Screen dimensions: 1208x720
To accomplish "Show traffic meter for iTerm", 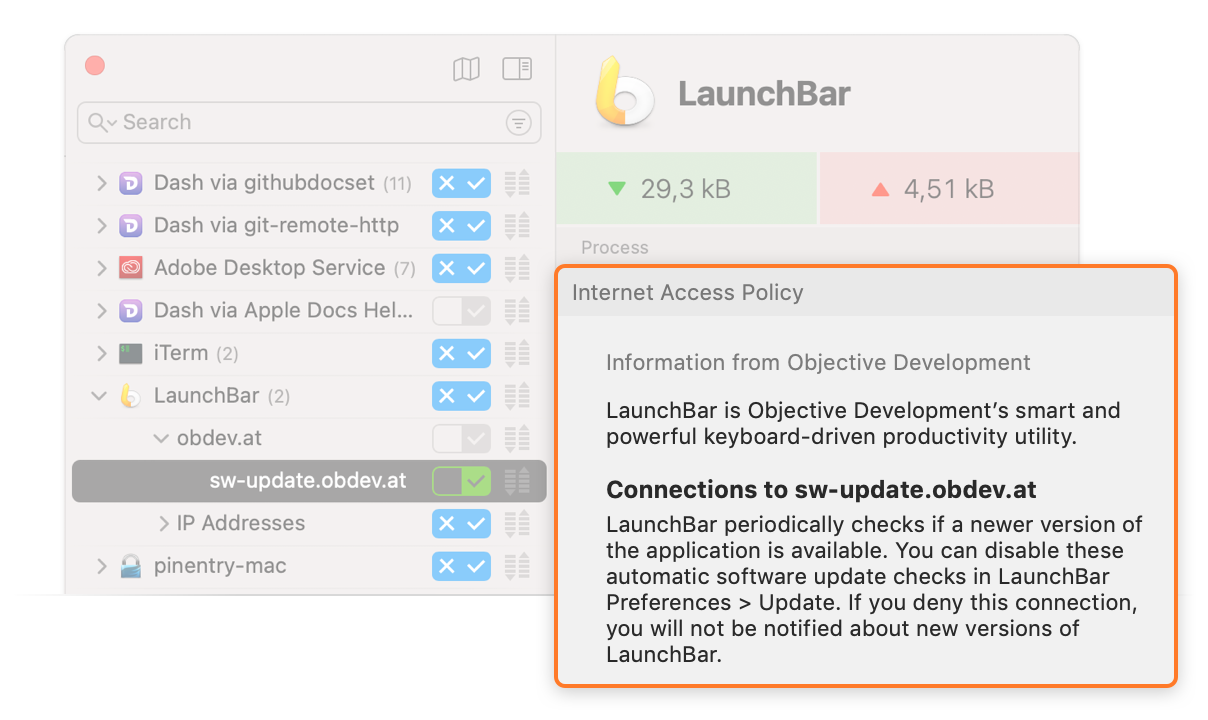I will 517,353.
